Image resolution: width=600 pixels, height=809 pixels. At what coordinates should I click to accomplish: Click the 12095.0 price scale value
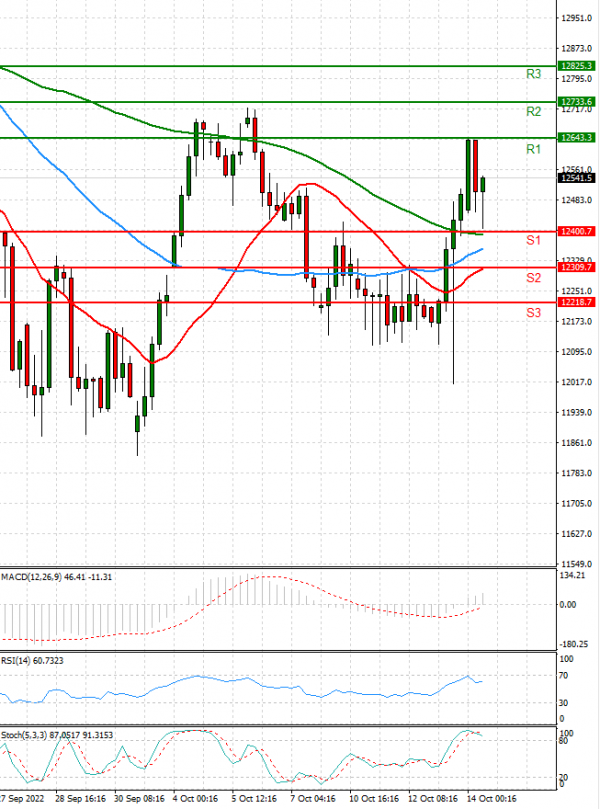click(x=576, y=352)
